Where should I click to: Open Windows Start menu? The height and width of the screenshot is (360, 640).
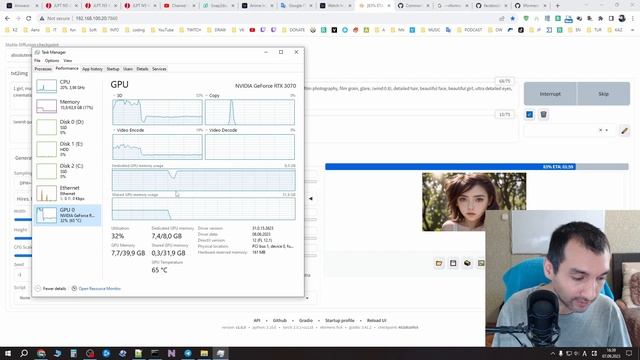pos(8,353)
